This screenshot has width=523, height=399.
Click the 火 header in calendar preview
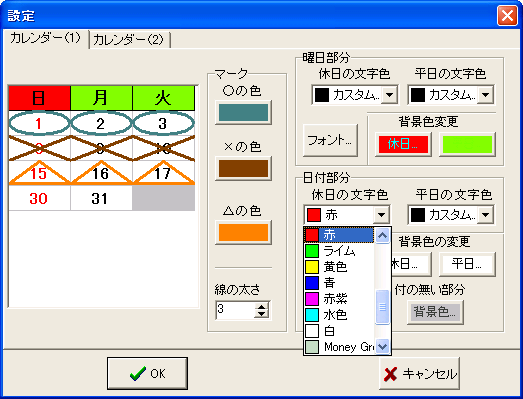[163, 98]
